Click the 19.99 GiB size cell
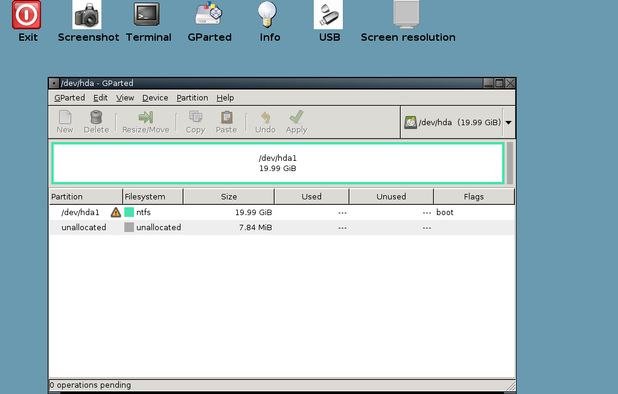618x394 pixels. coord(253,212)
